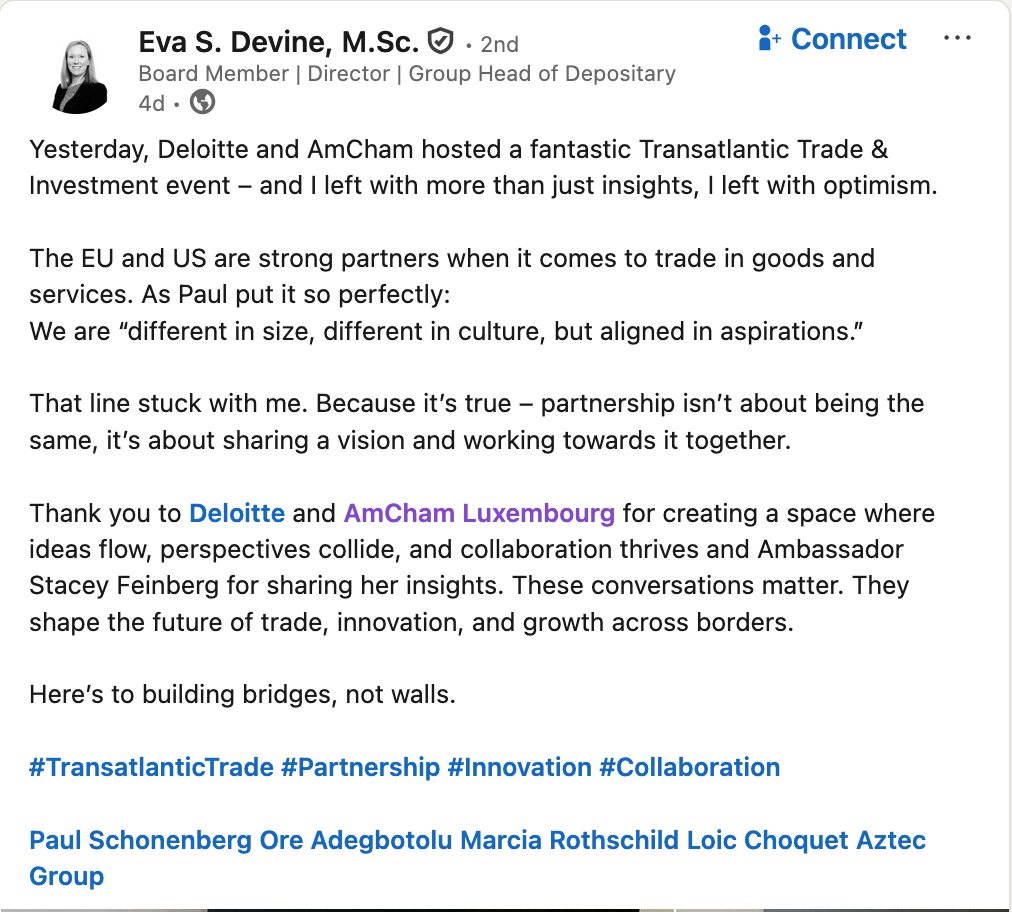Open the Deloitte company link
Screen dimensions: 1012x912
point(237,514)
